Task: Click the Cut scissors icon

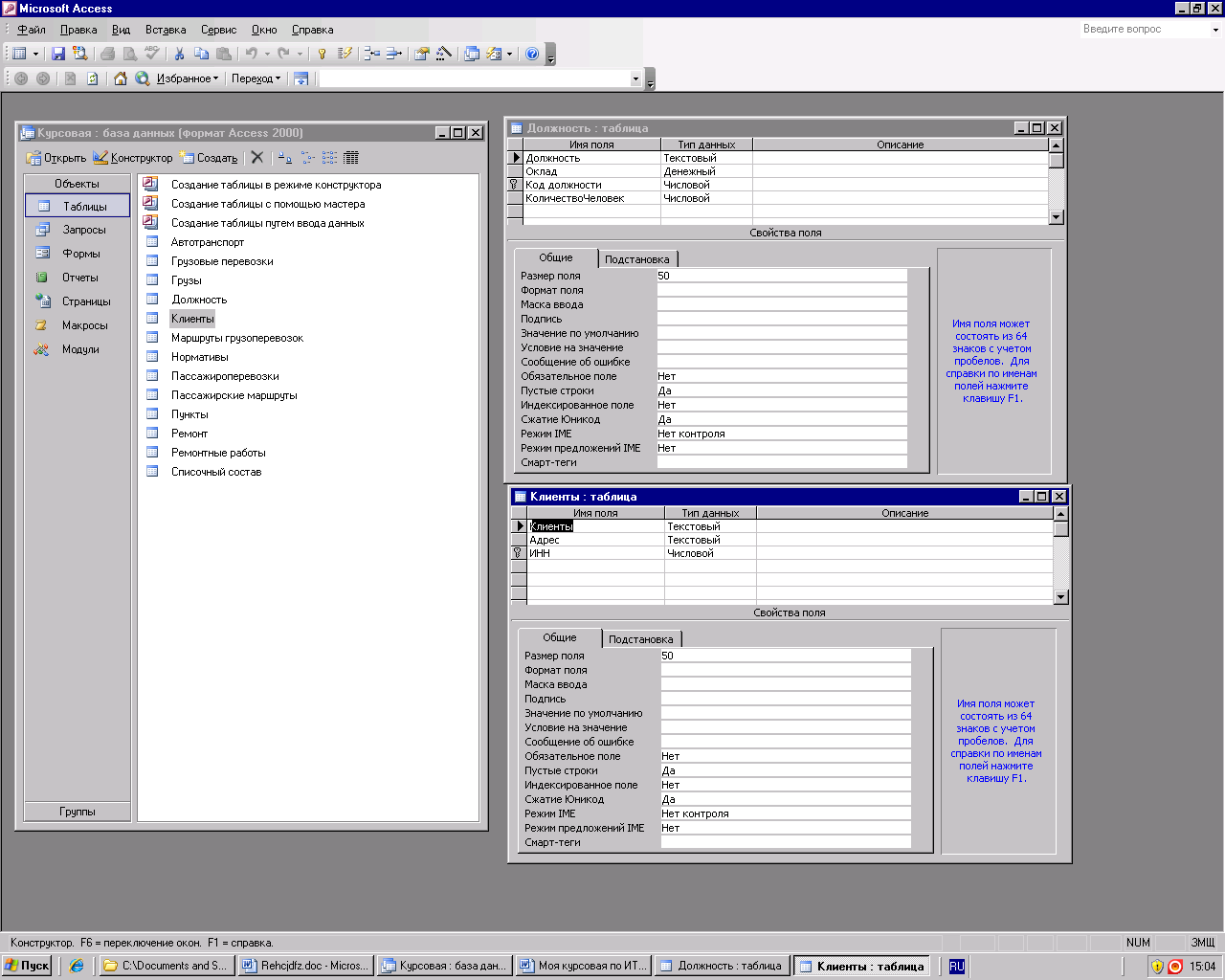Action: [x=179, y=55]
